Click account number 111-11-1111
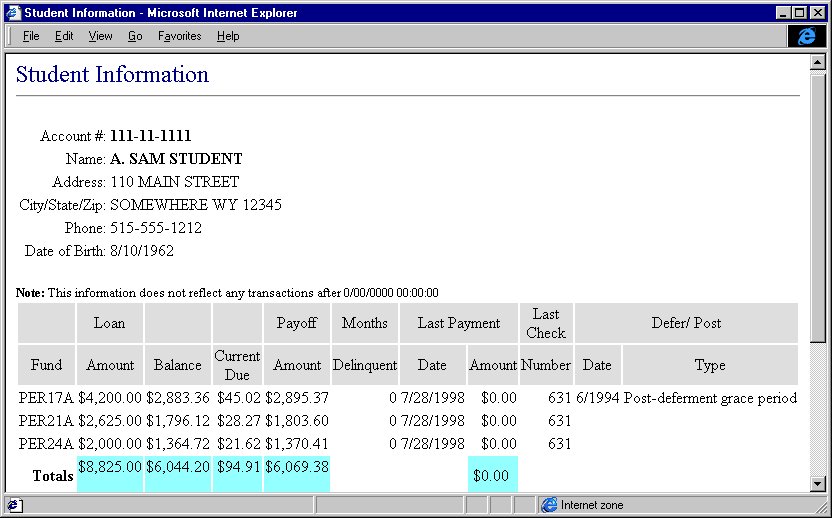The height and width of the screenshot is (518, 832). click(x=151, y=136)
